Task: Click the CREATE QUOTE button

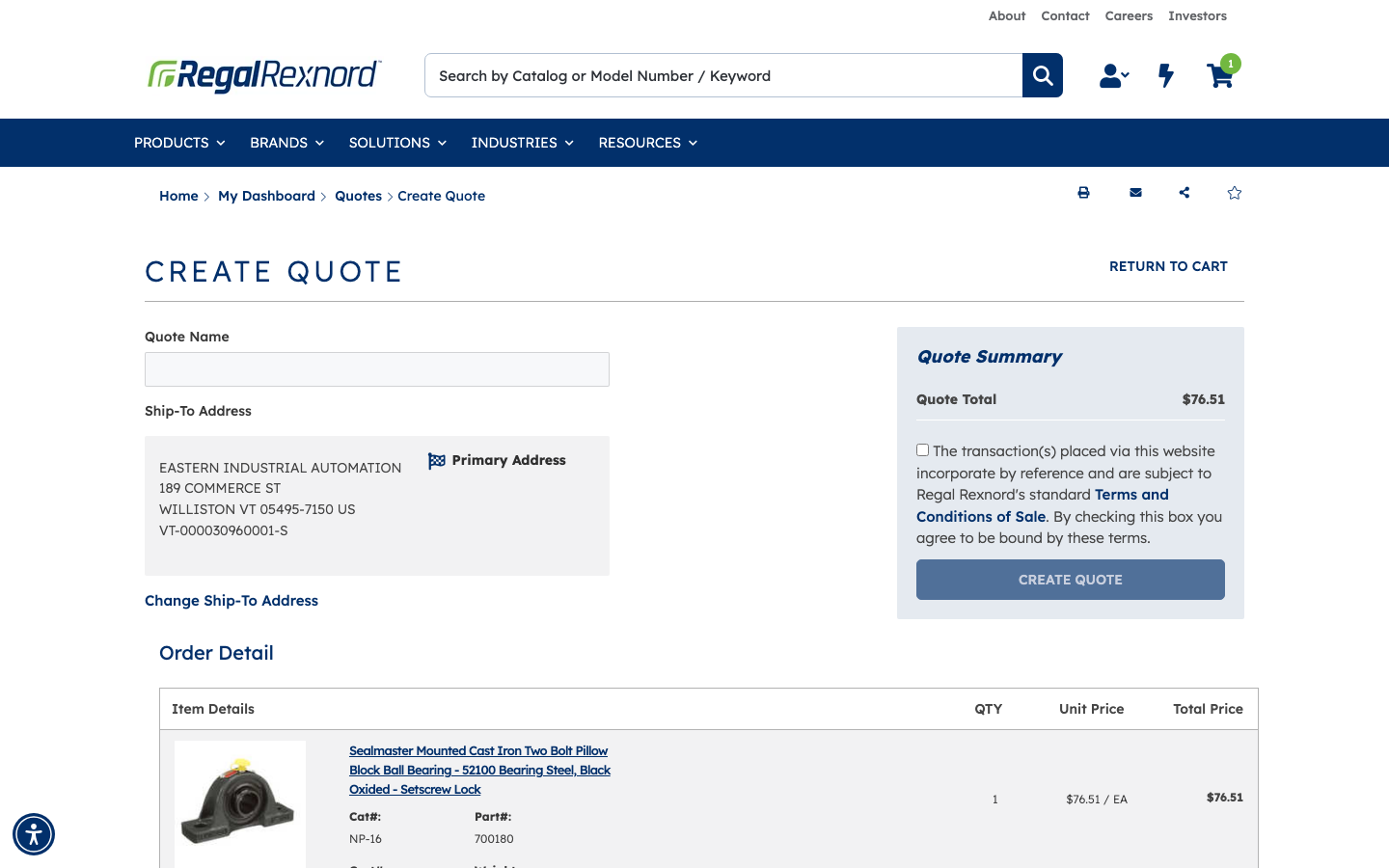Action: [1071, 580]
